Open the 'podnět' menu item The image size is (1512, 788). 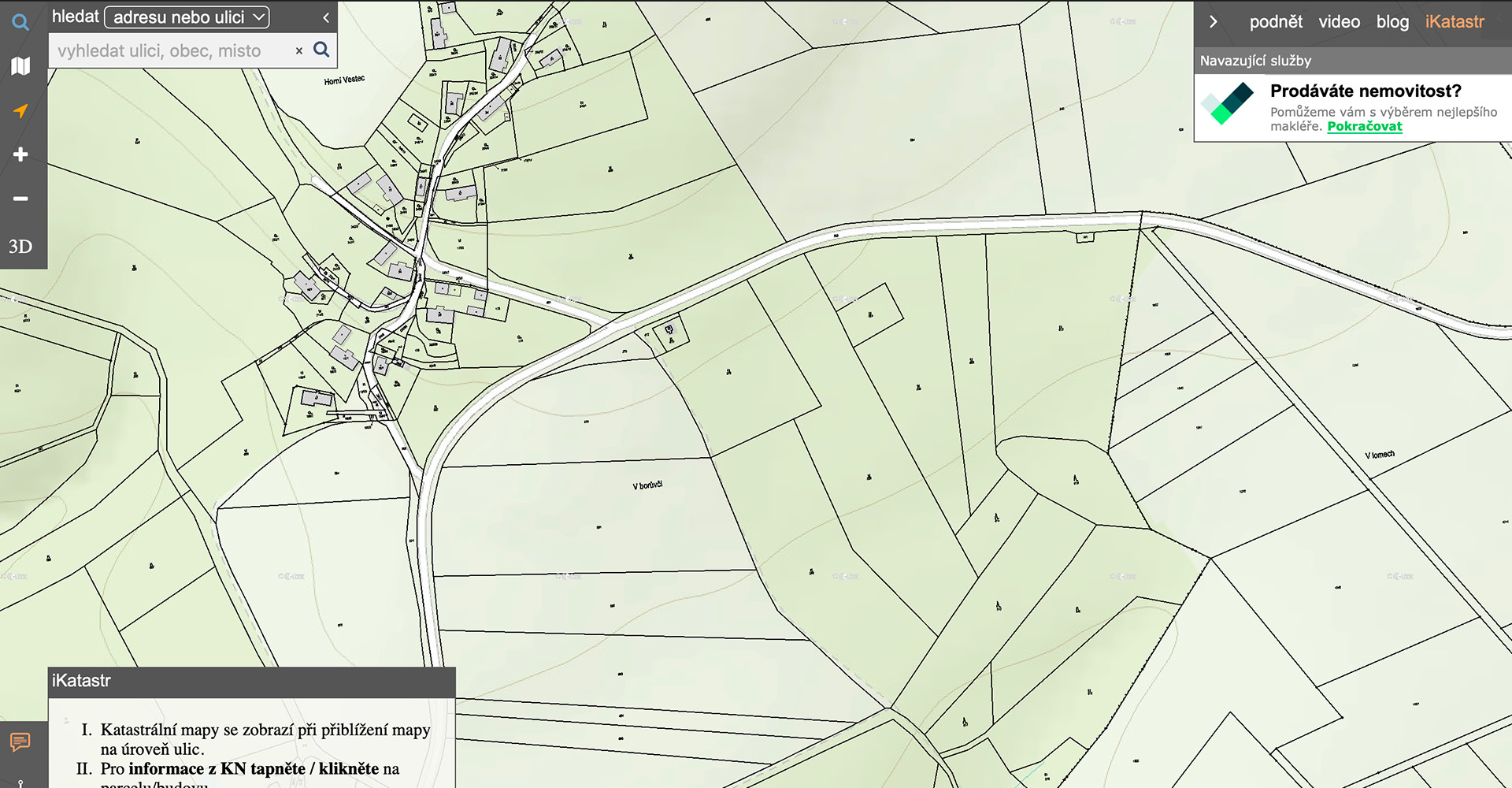(x=1276, y=22)
